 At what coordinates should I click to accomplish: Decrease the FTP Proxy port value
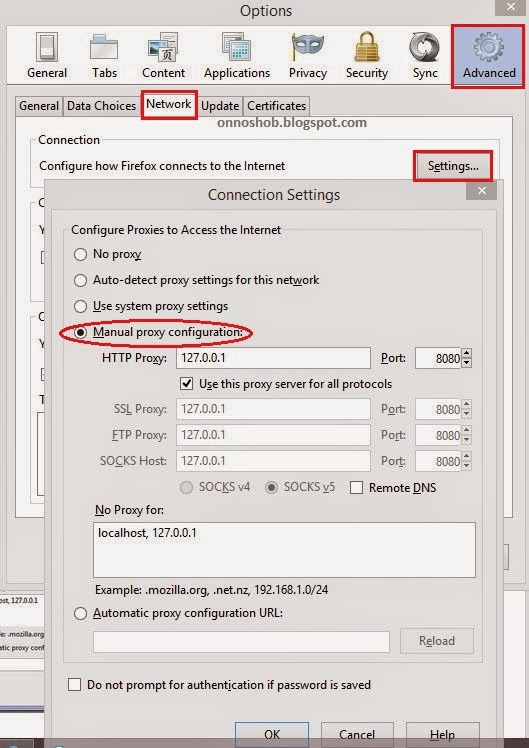pos(467,440)
